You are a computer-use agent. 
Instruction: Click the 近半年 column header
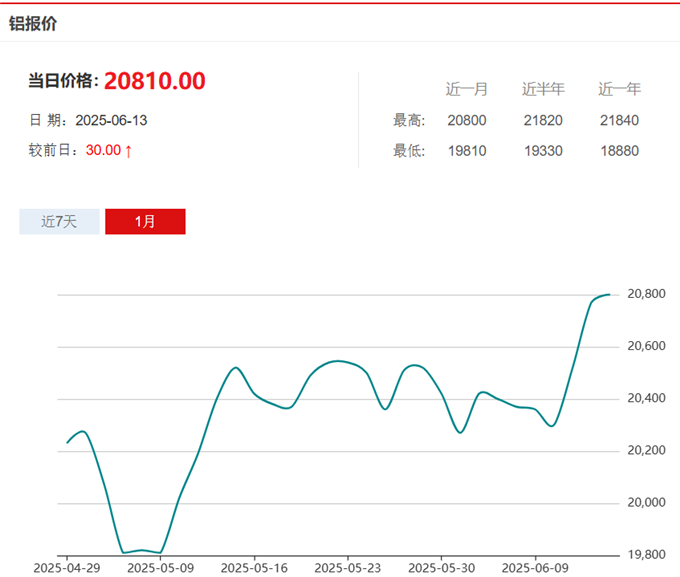pos(543,89)
